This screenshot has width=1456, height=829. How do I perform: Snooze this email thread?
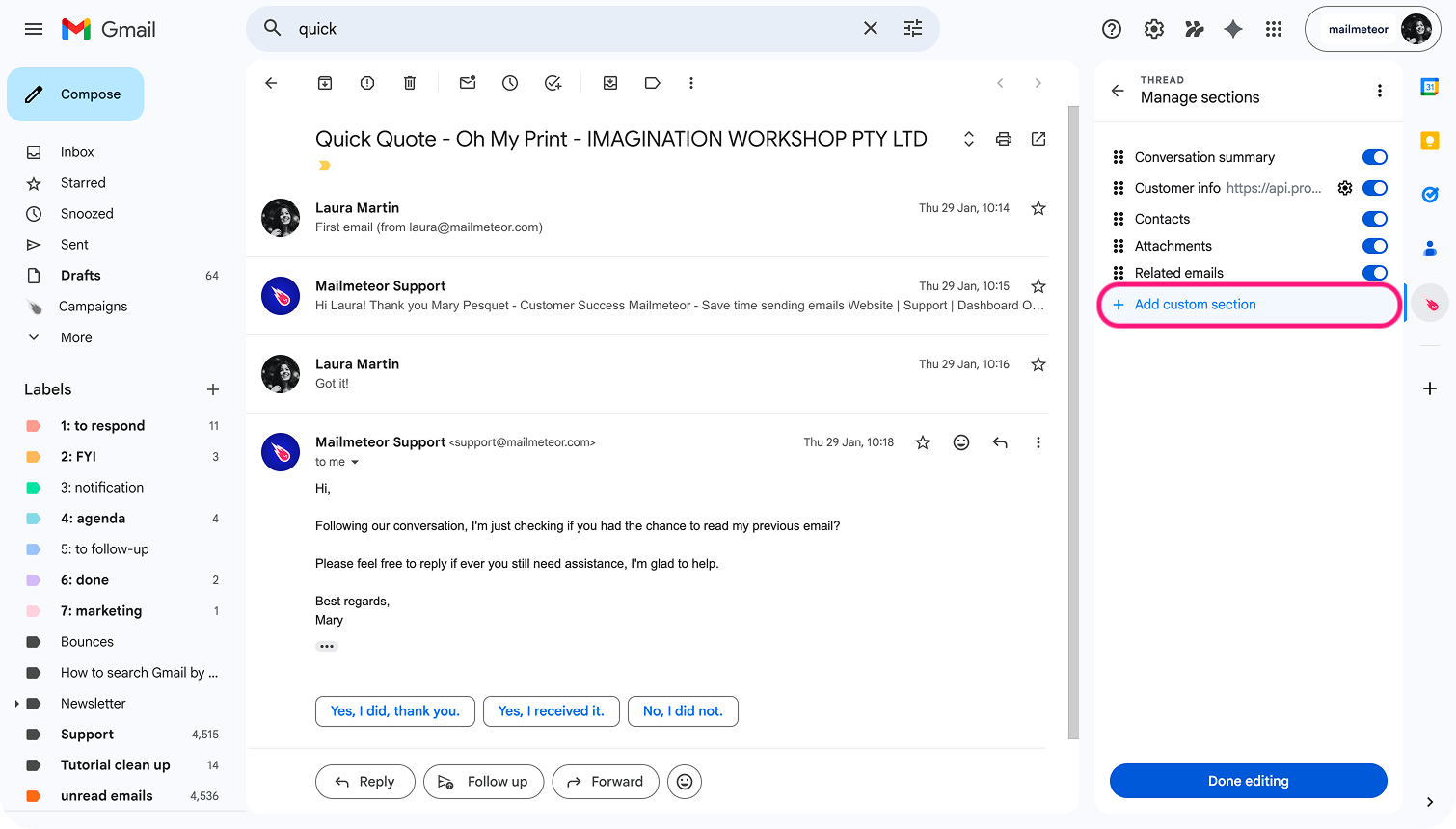tap(509, 83)
